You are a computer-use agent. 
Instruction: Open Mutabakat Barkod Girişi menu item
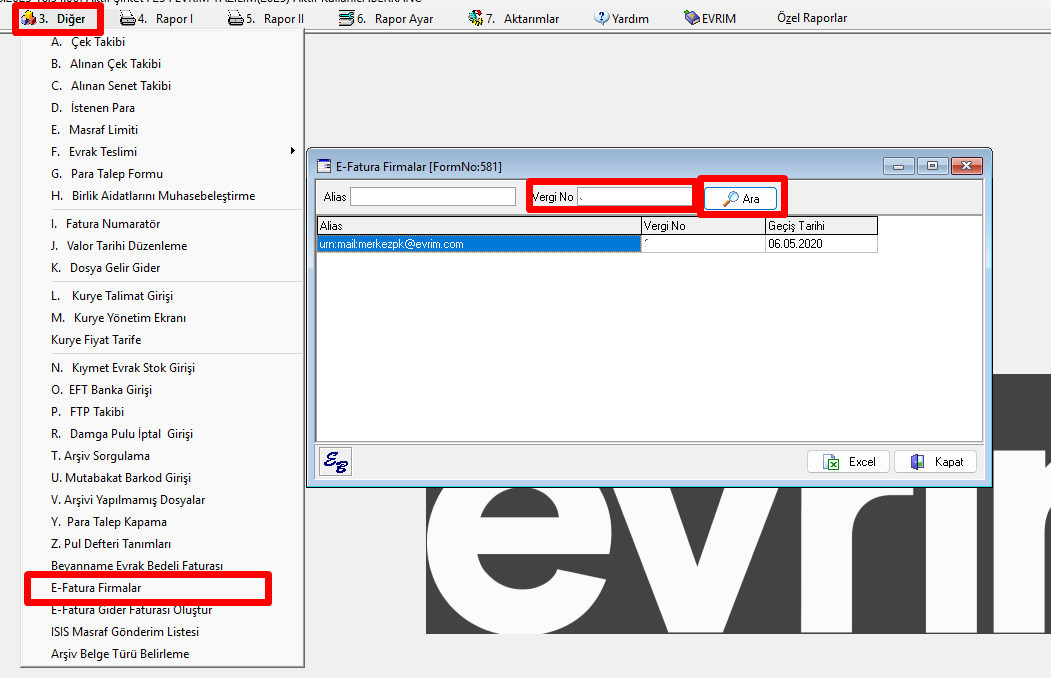coord(162,478)
